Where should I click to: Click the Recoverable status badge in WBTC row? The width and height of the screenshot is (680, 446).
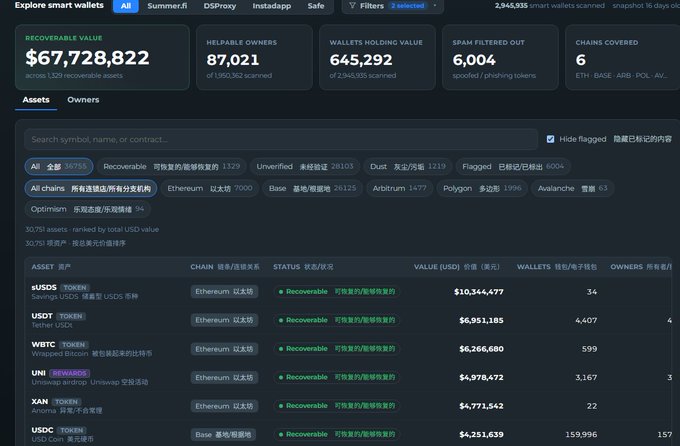337,349
